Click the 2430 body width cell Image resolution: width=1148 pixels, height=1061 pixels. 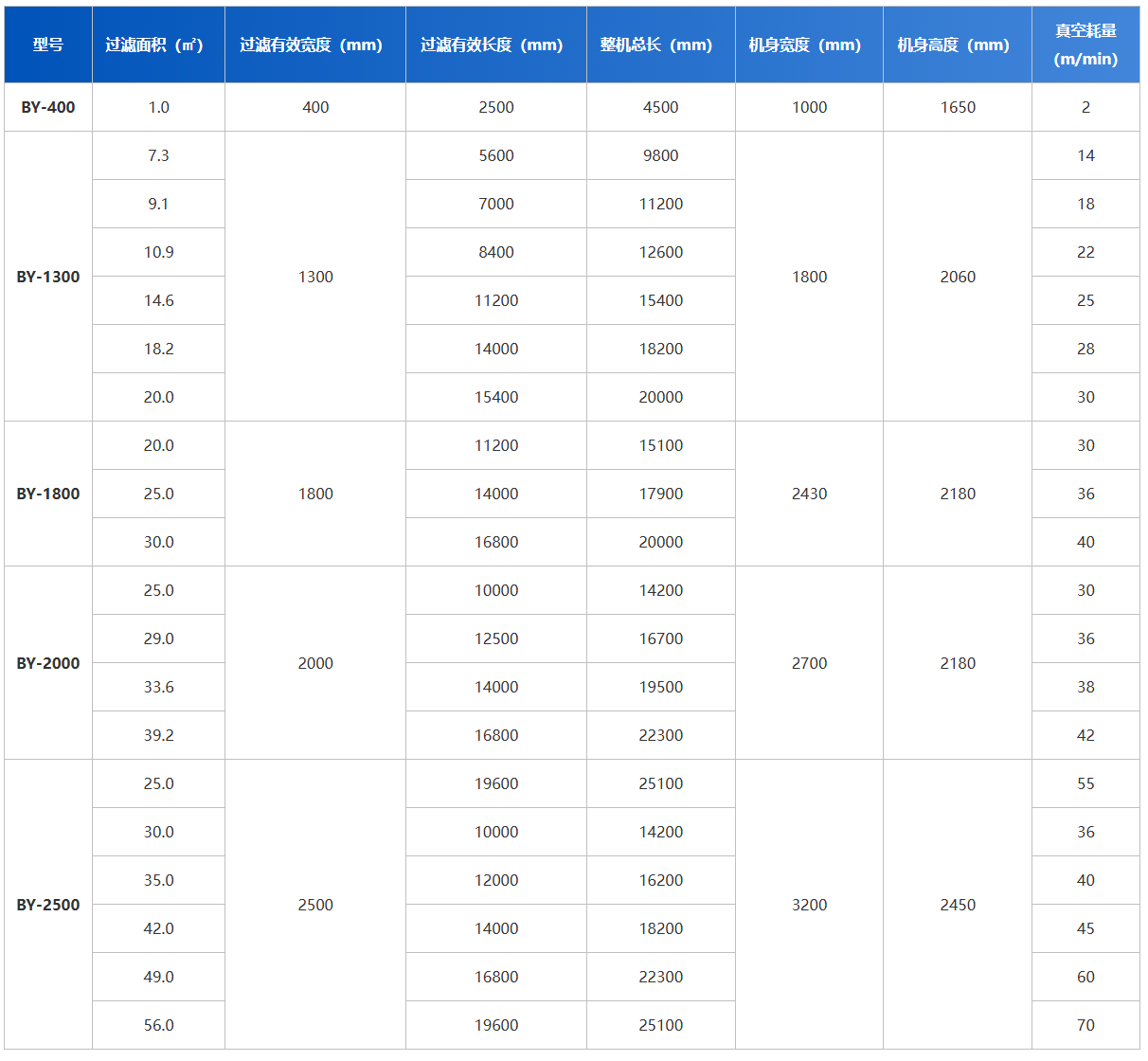(810, 494)
